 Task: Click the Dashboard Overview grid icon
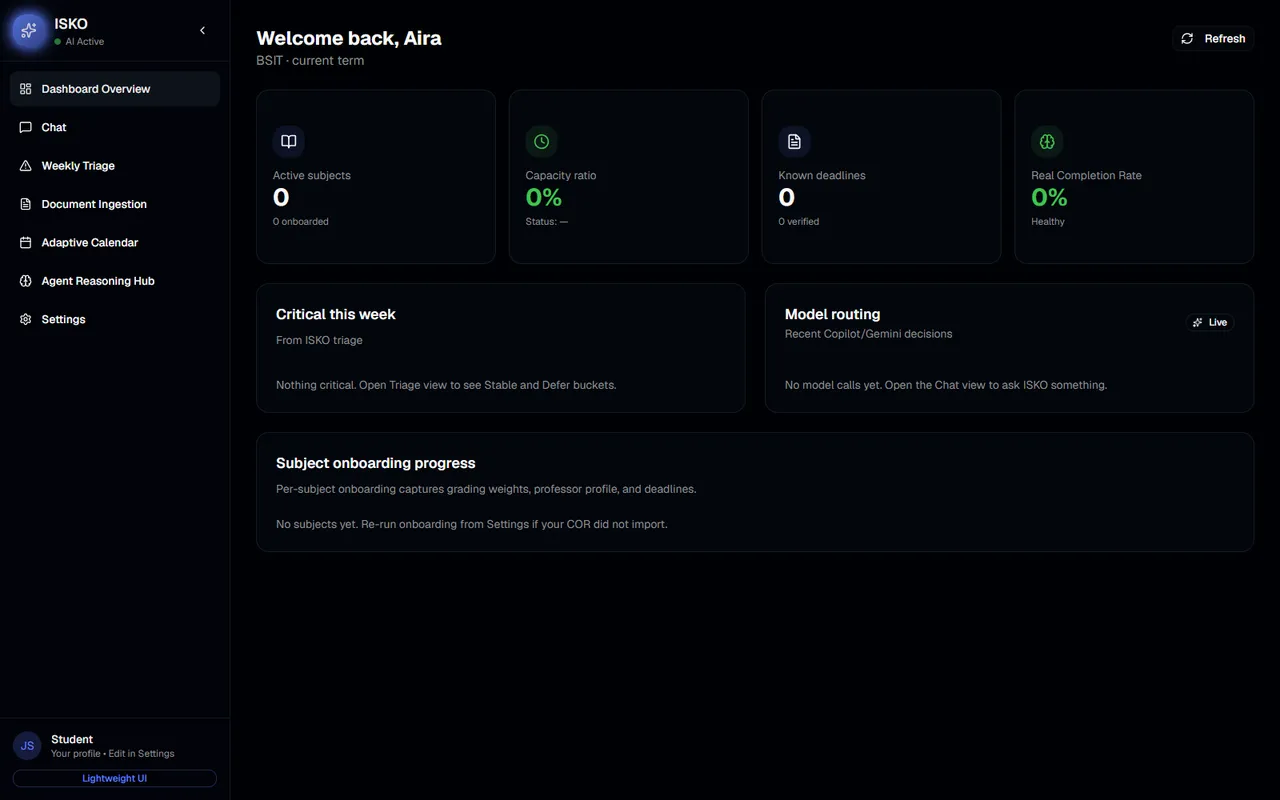[x=26, y=89]
